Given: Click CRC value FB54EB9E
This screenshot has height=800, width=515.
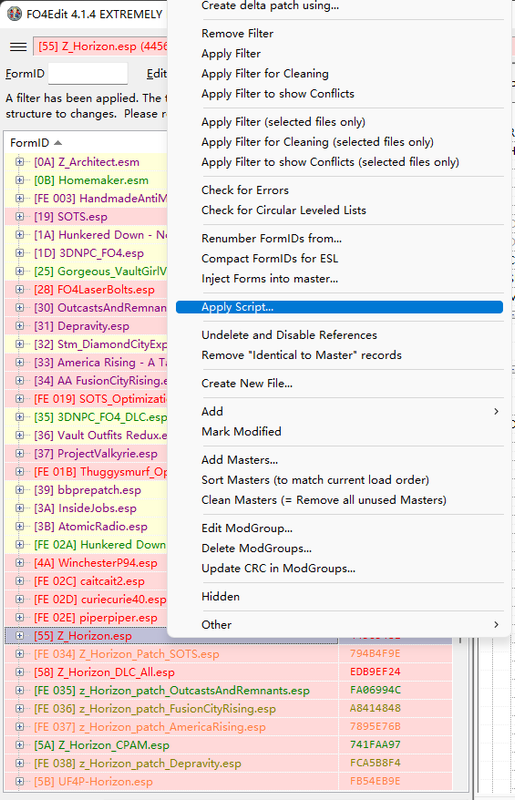Looking at the screenshot, I should click(375, 782).
